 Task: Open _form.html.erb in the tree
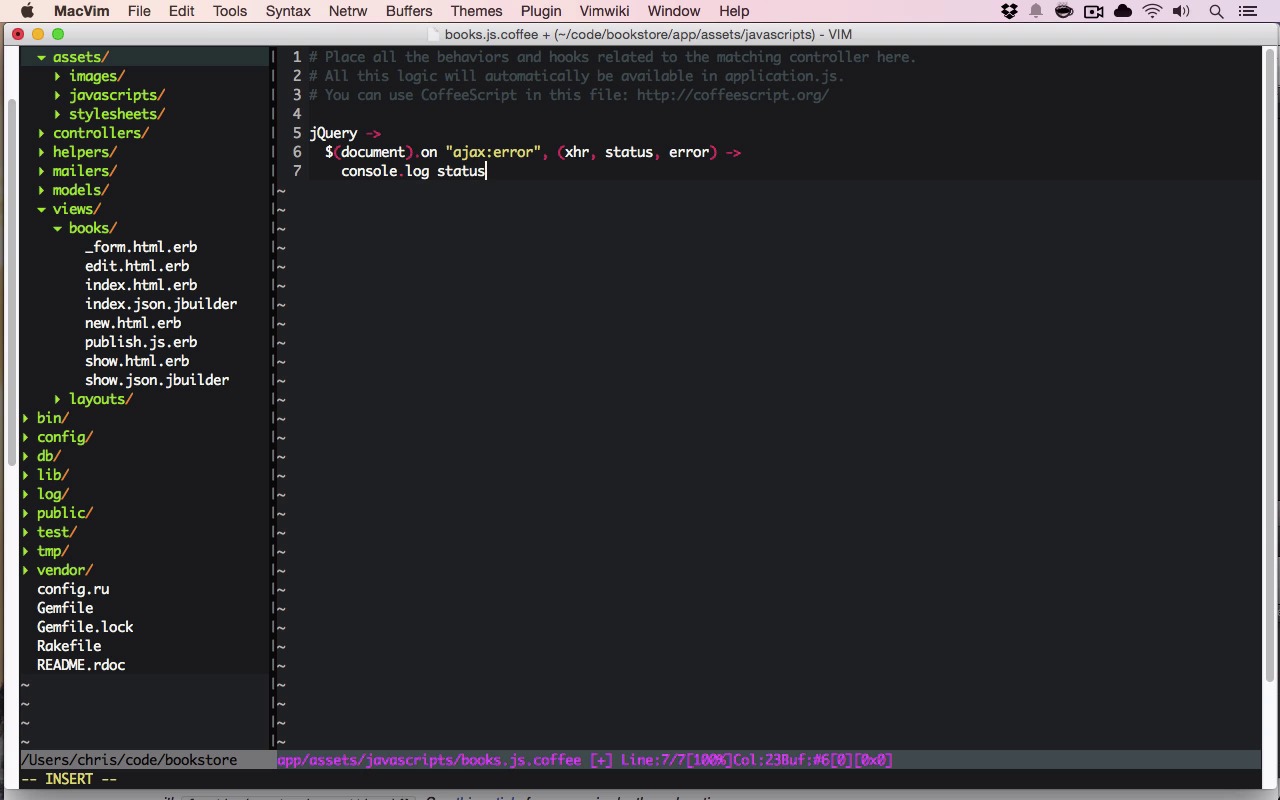coord(141,247)
